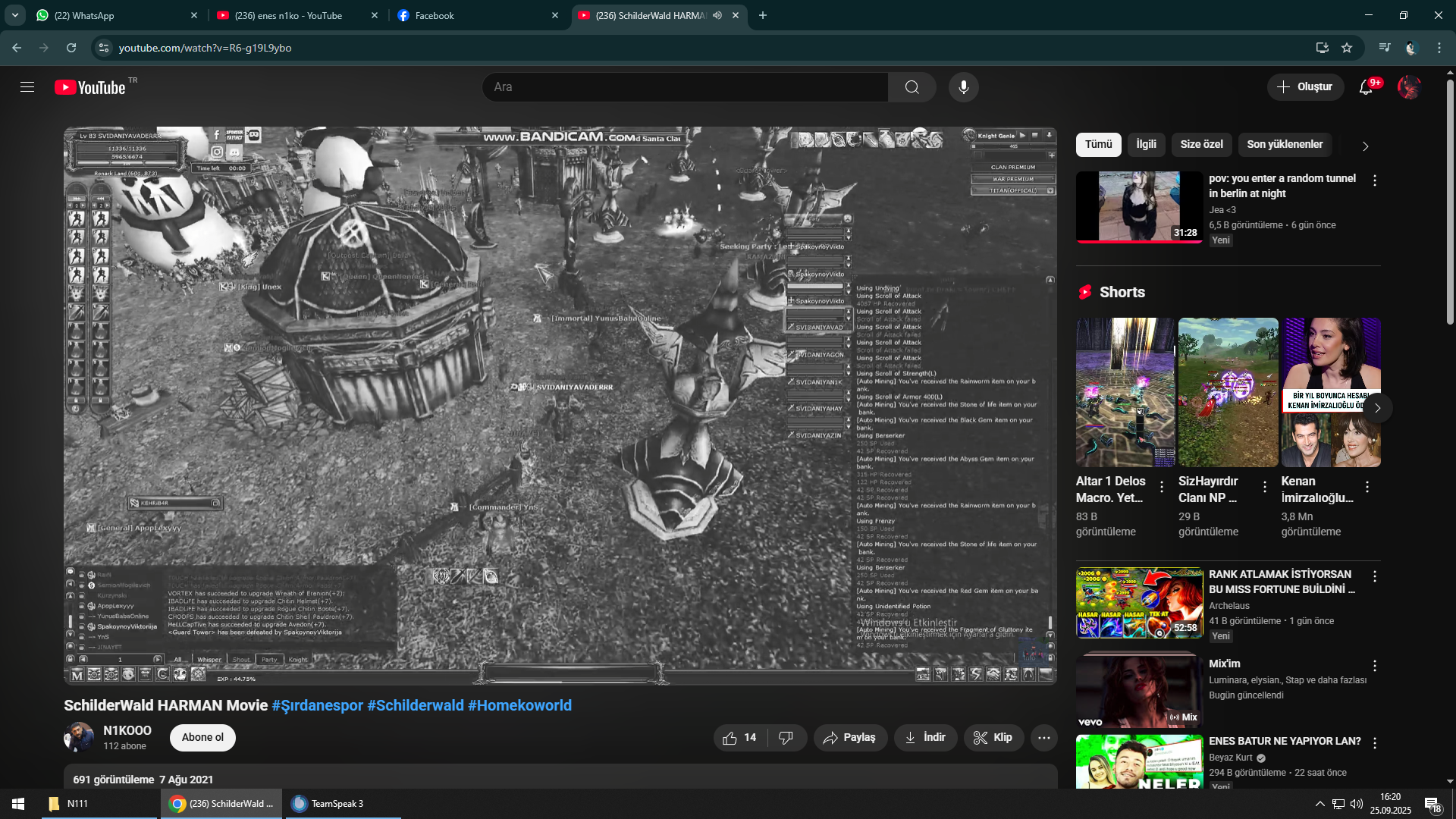
Task: Open Chrome three-dot menu
Action: tap(1439, 48)
